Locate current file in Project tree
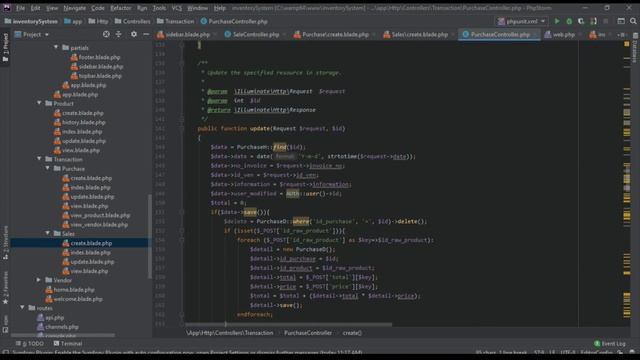 click(x=106, y=35)
